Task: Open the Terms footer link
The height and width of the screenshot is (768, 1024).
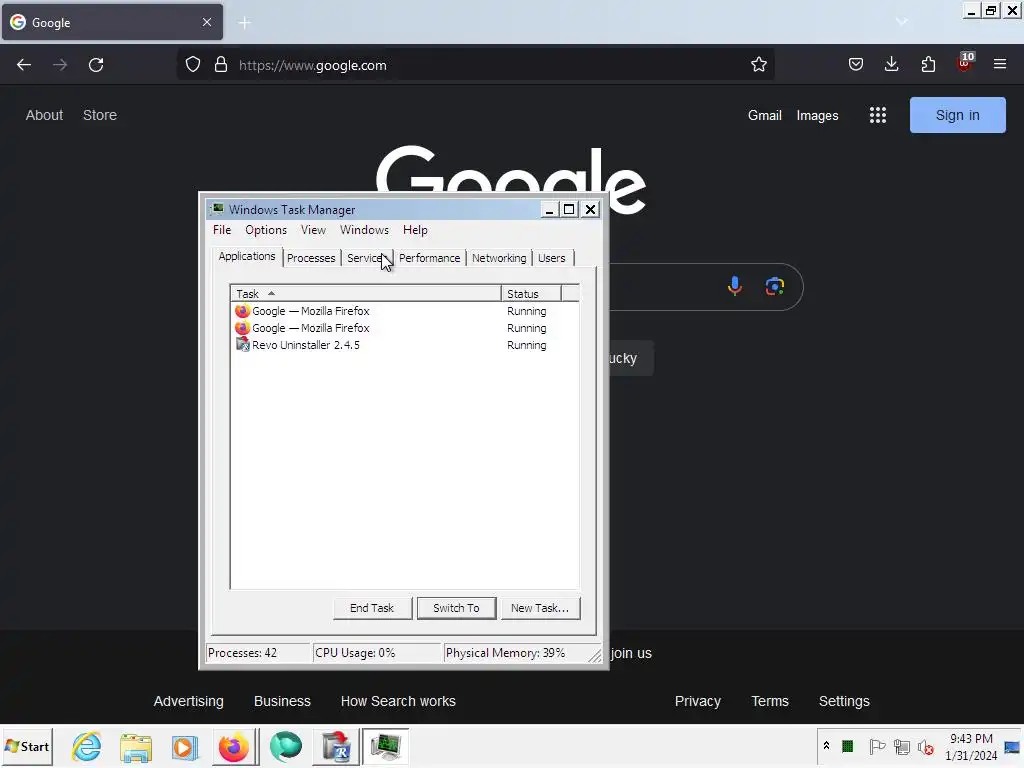Action: (770, 701)
